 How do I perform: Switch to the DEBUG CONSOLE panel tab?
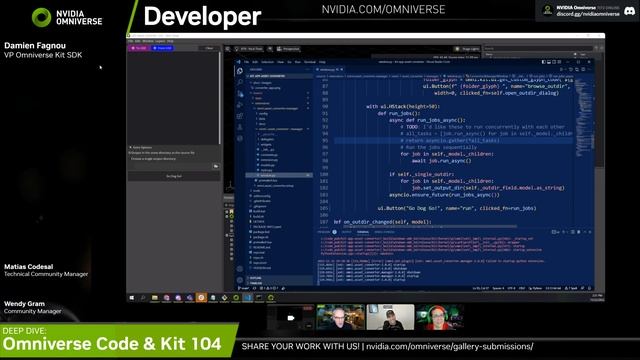coord(384,232)
